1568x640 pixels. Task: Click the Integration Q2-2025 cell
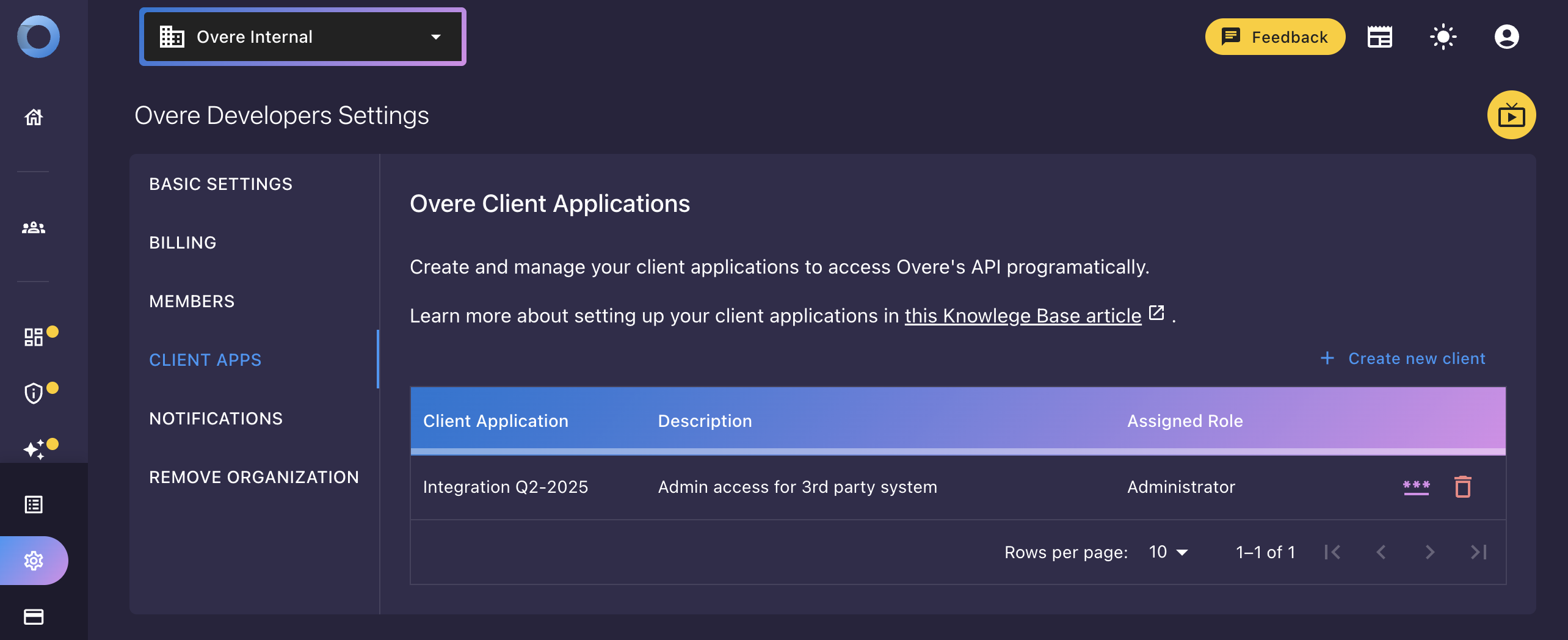[506, 487]
